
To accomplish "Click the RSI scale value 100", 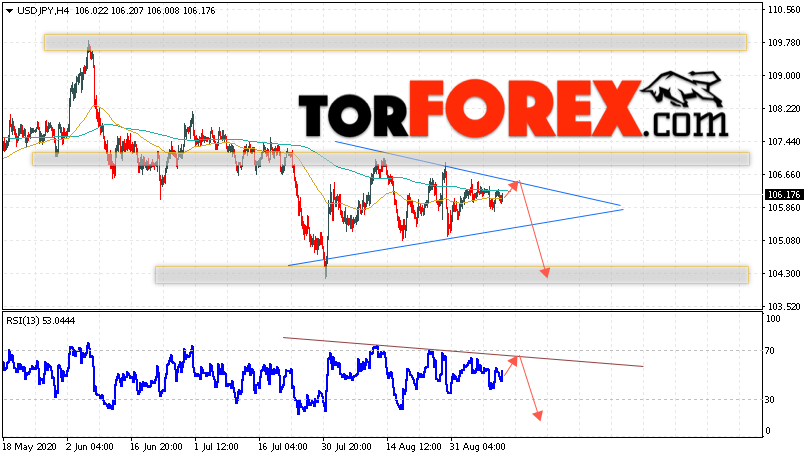I will [773, 319].
